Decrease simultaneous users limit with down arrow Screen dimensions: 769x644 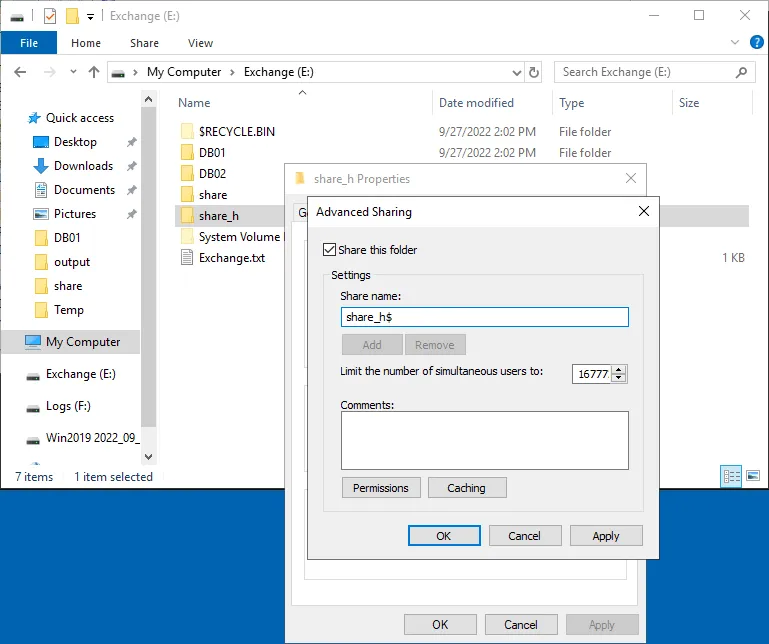click(x=619, y=378)
